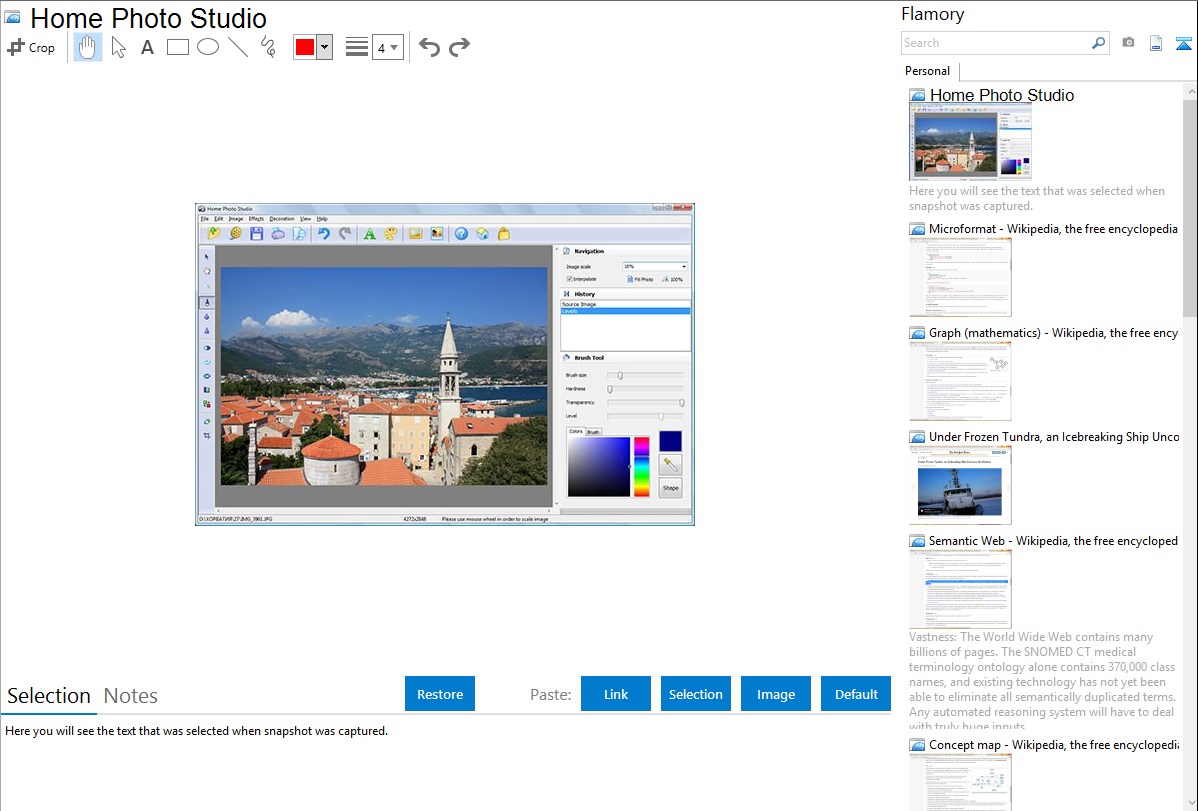
Task: Switch to the Notes tab
Action: [131, 696]
